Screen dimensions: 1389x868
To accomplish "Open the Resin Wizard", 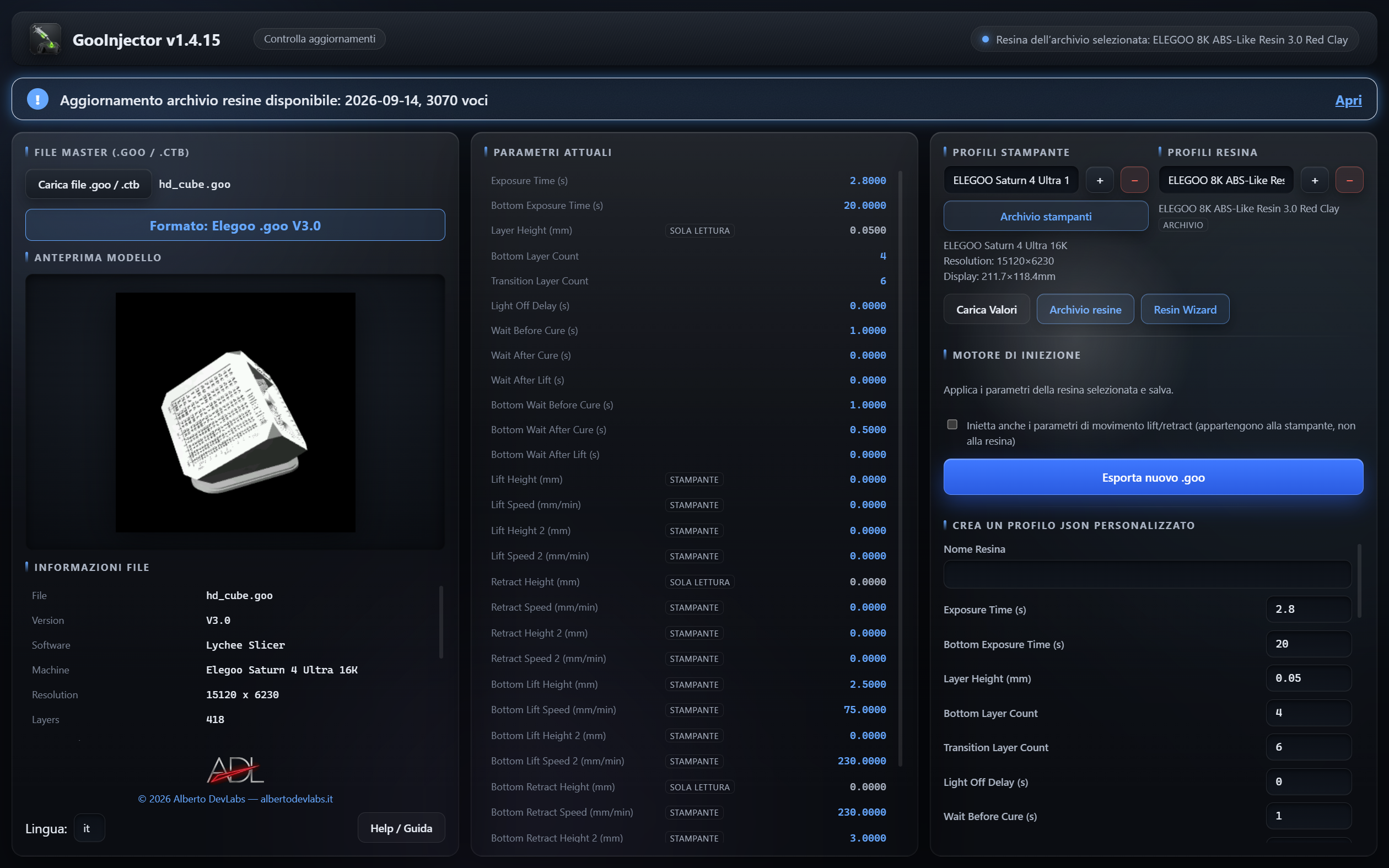I will click(x=1185, y=309).
